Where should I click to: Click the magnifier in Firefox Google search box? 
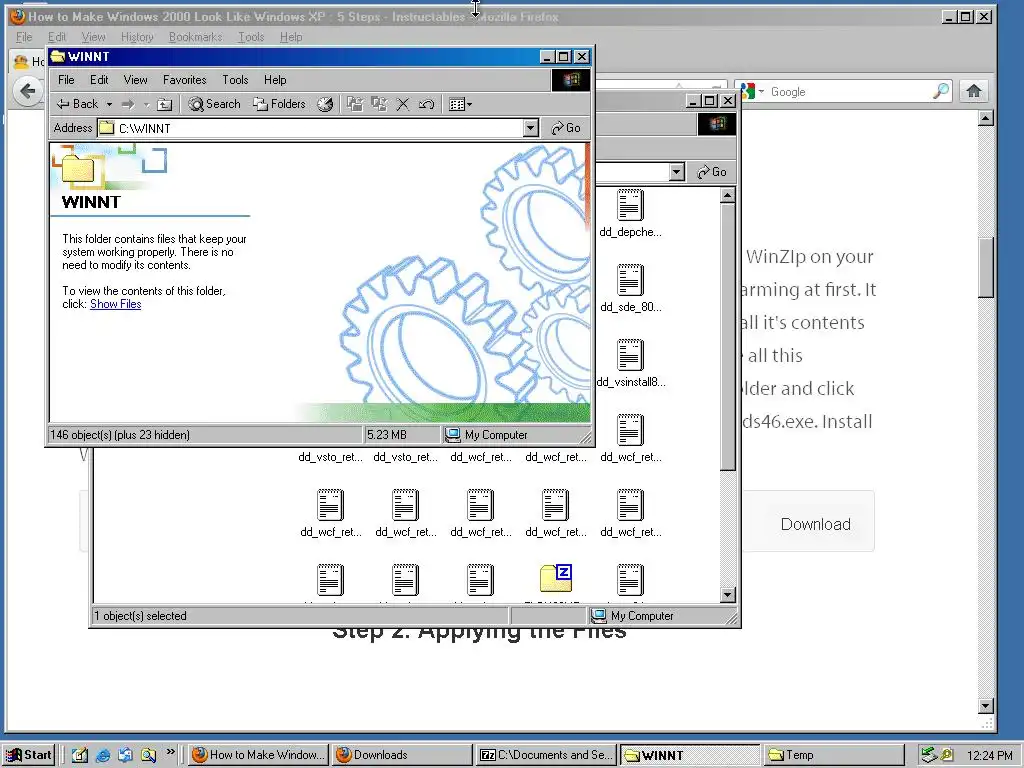[x=941, y=91]
